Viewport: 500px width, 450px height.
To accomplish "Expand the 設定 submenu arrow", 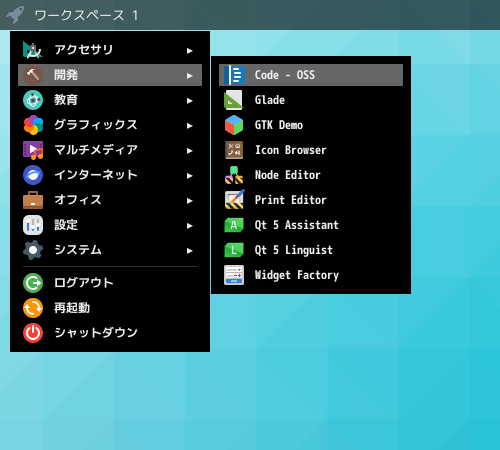I will pos(190,226).
